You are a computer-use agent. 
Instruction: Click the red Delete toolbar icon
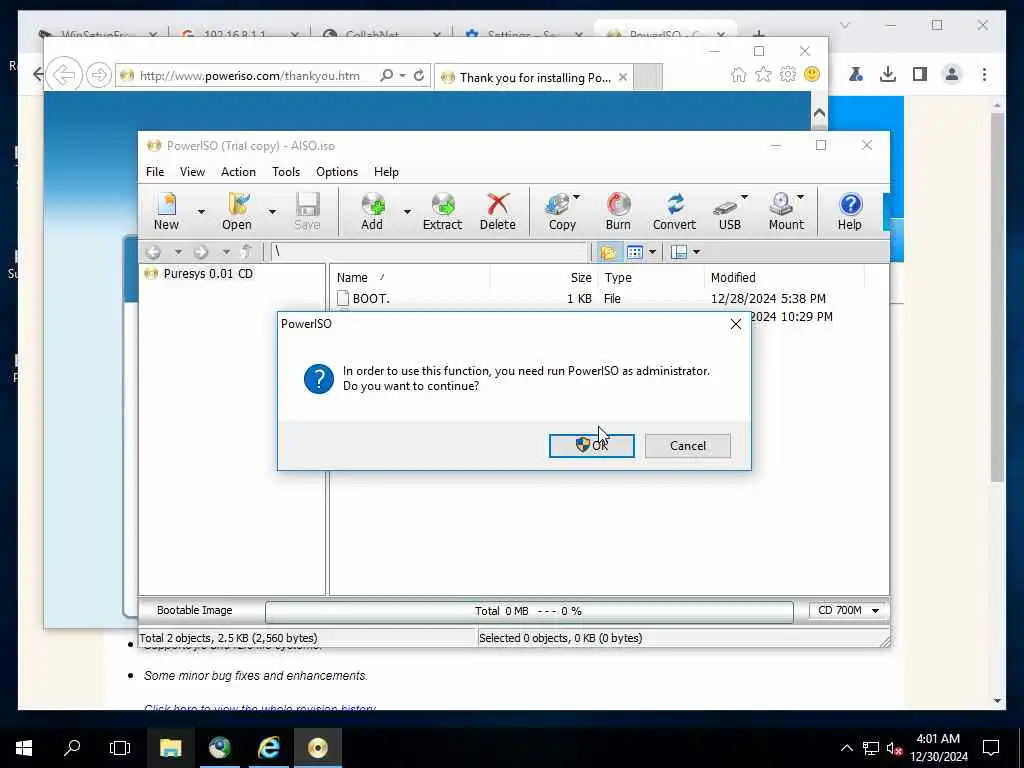498,211
